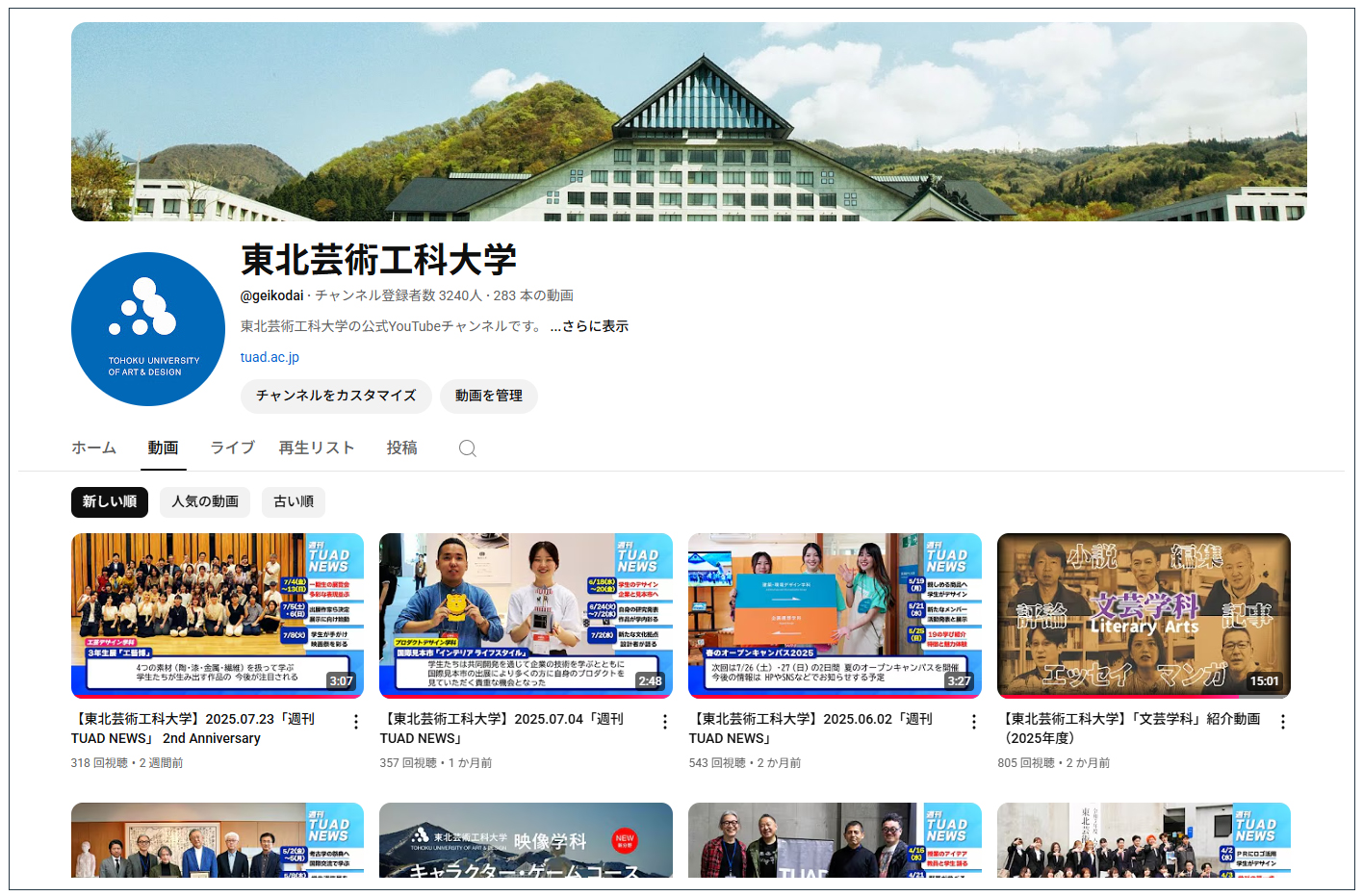Click channel name 東北芸術工科大学

point(378,260)
